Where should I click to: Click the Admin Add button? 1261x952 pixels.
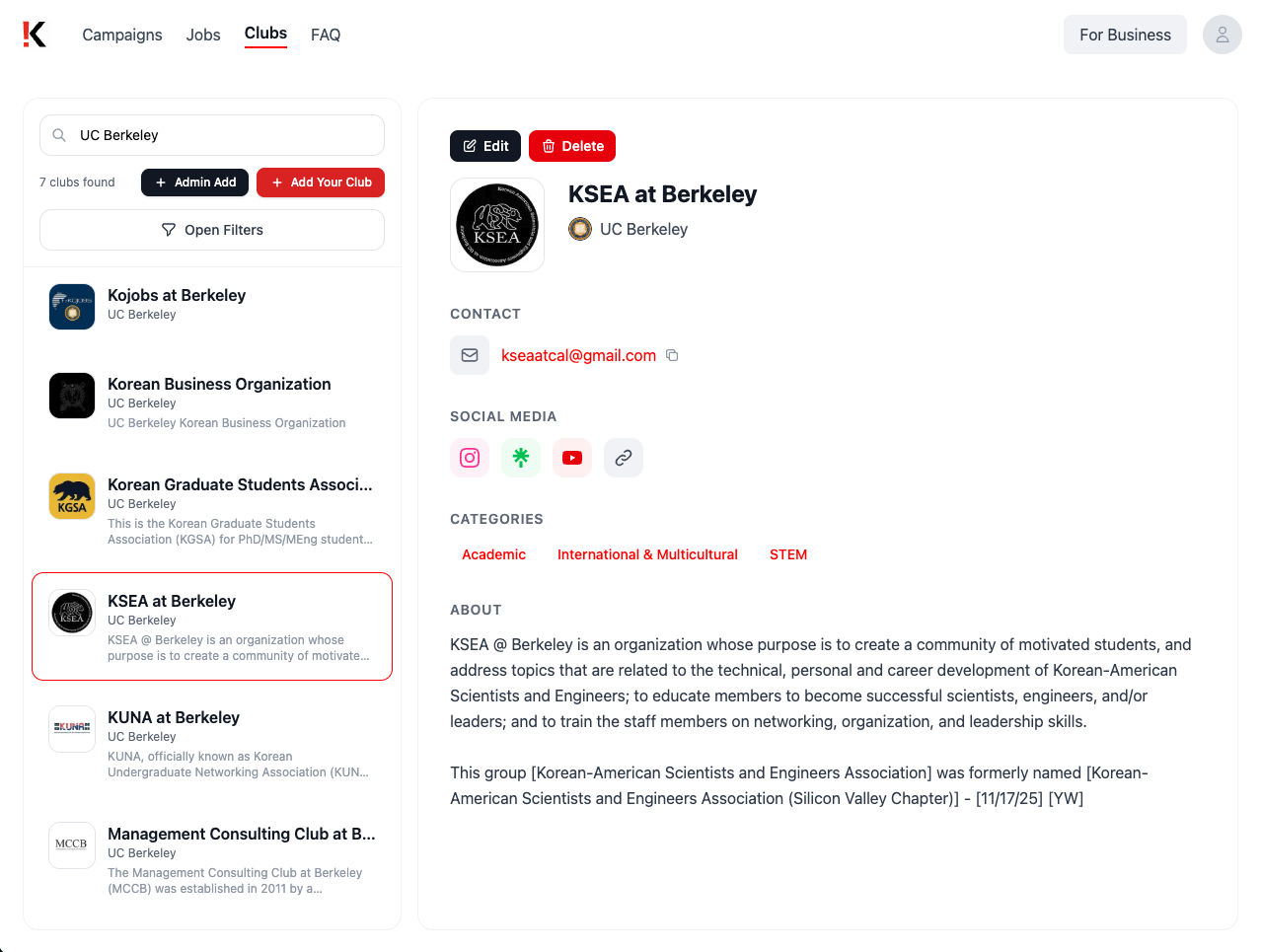(x=194, y=183)
